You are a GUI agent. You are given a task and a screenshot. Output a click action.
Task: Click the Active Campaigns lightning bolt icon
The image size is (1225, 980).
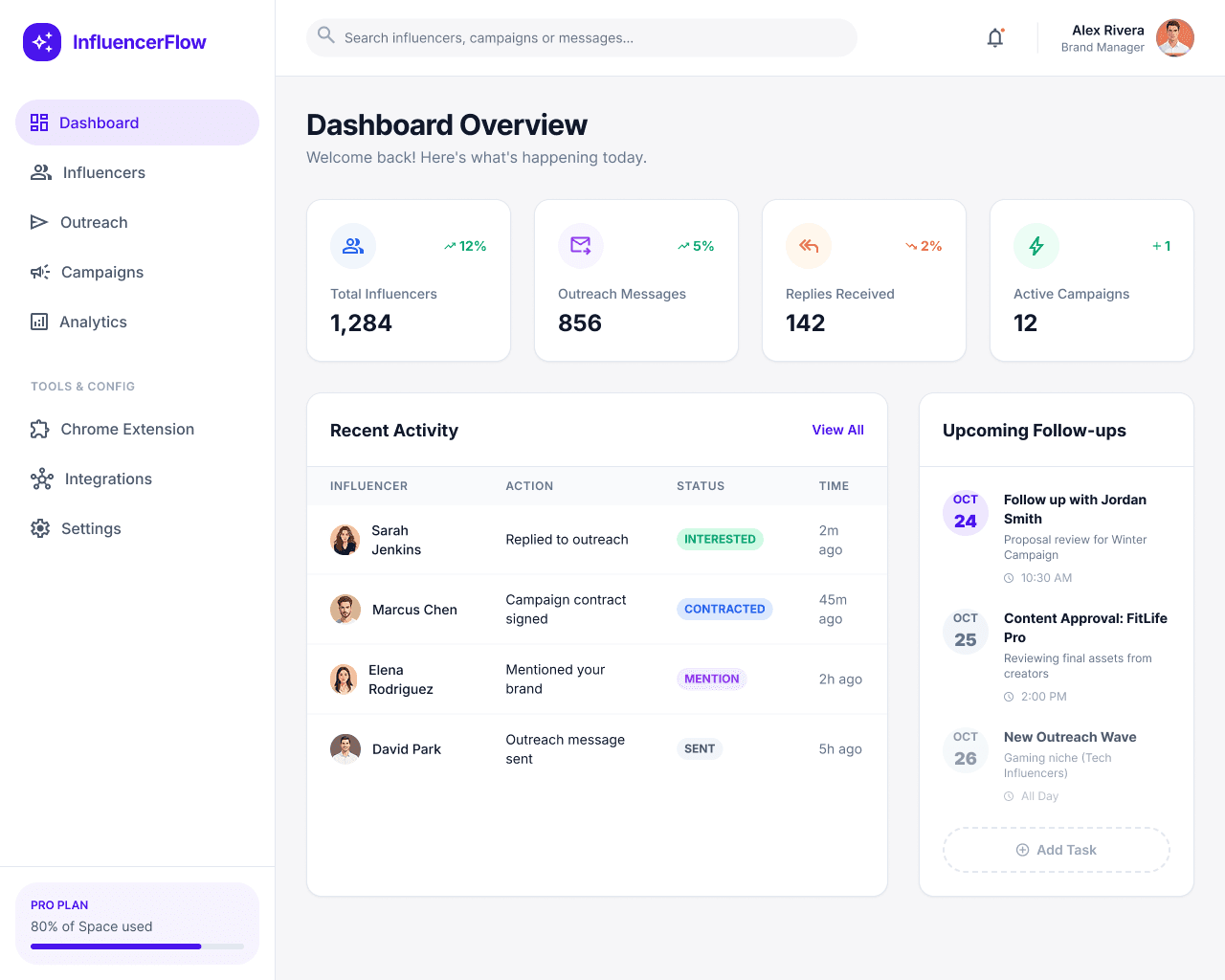1036,246
